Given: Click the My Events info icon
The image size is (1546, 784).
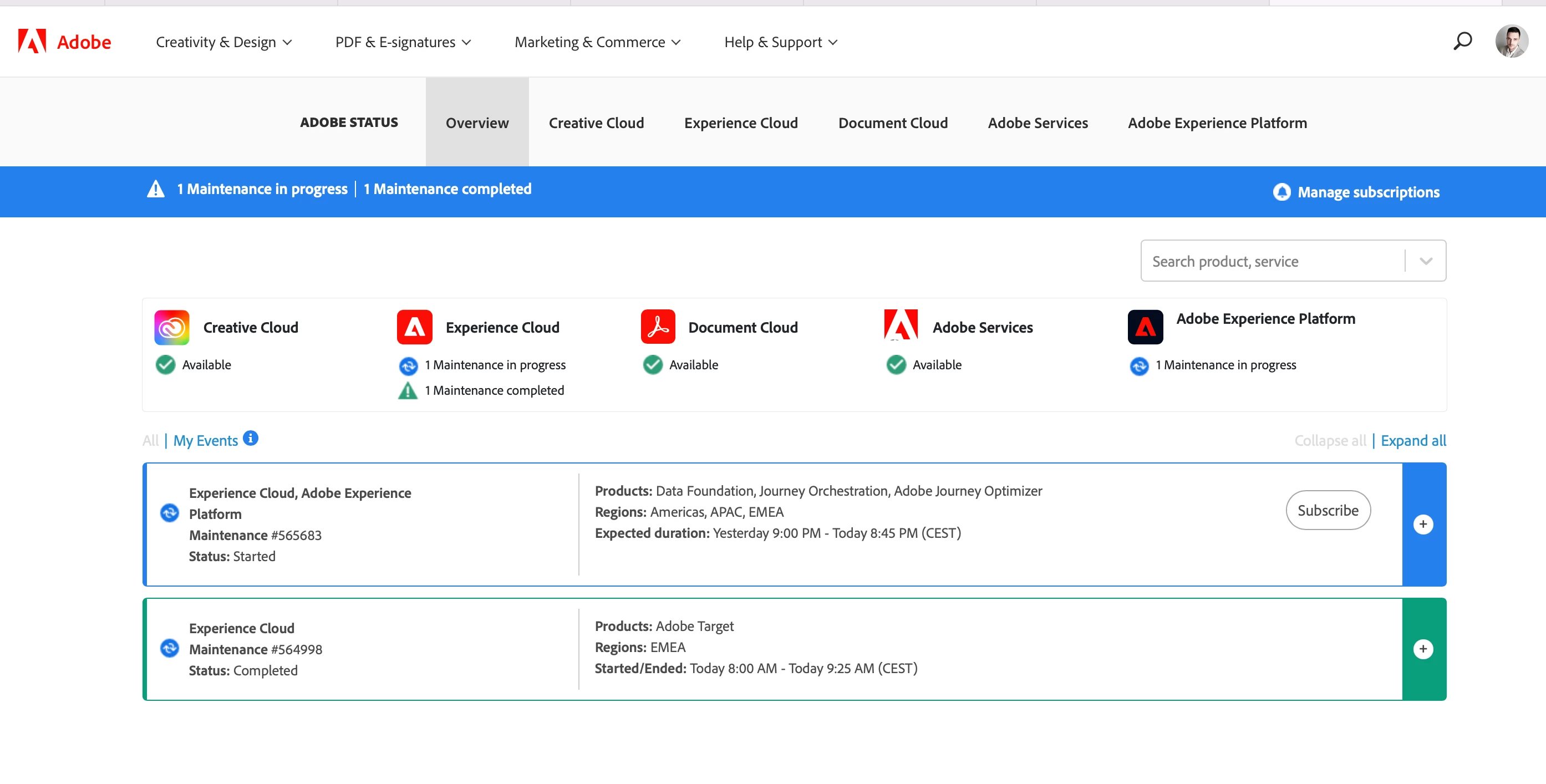Looking at the screenshot, I should click(x=251, y=438).
